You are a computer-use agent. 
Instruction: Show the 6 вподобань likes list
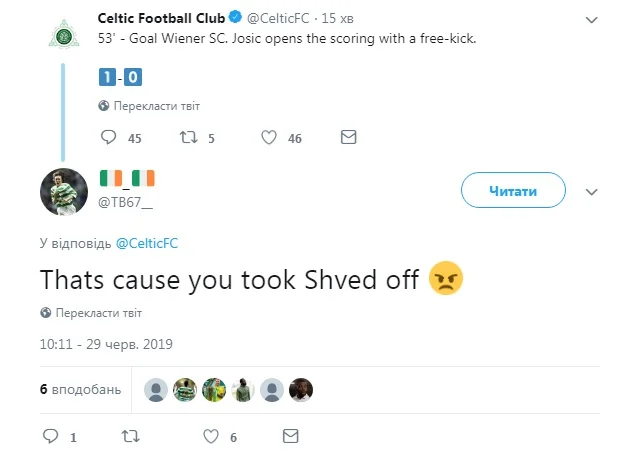click(80, 390)
